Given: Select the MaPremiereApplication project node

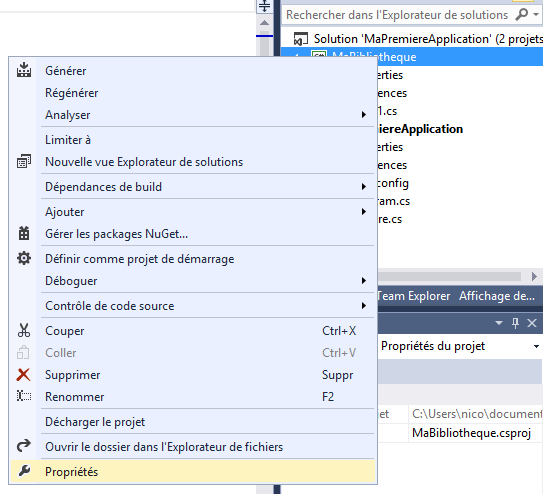Looking at the screenshot, I should (420, 129).
